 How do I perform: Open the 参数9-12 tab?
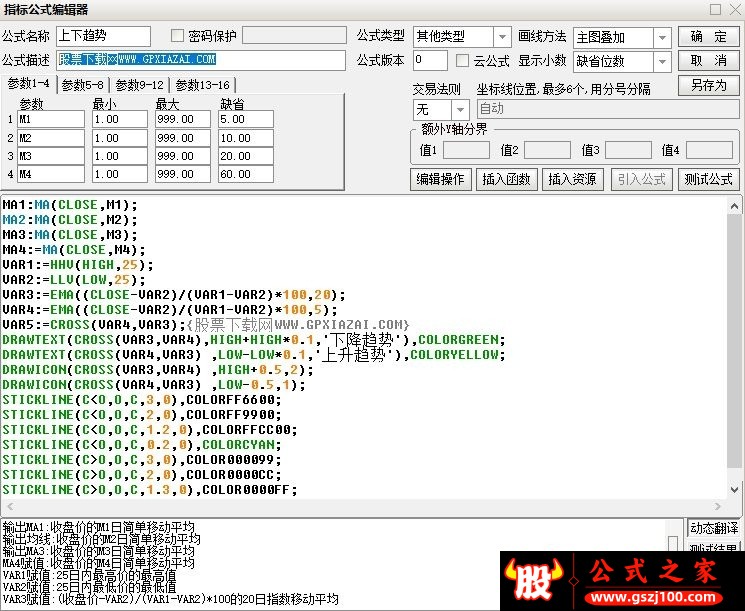click(x=140, y=86)
